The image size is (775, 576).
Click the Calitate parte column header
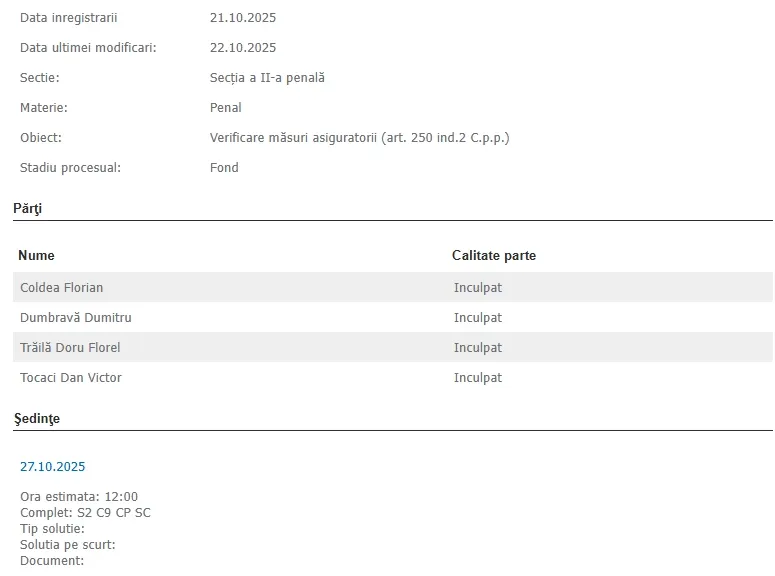tap(494, 256)
